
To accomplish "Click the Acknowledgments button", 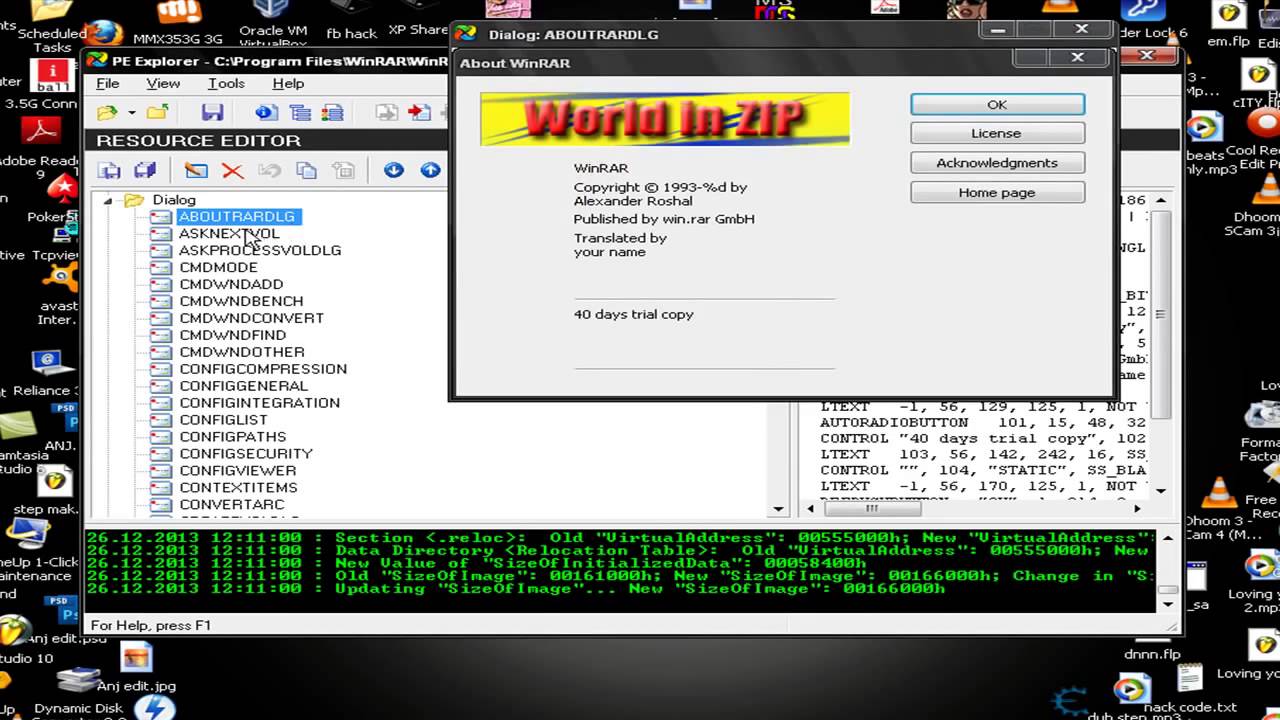I will tap(997, 163).
